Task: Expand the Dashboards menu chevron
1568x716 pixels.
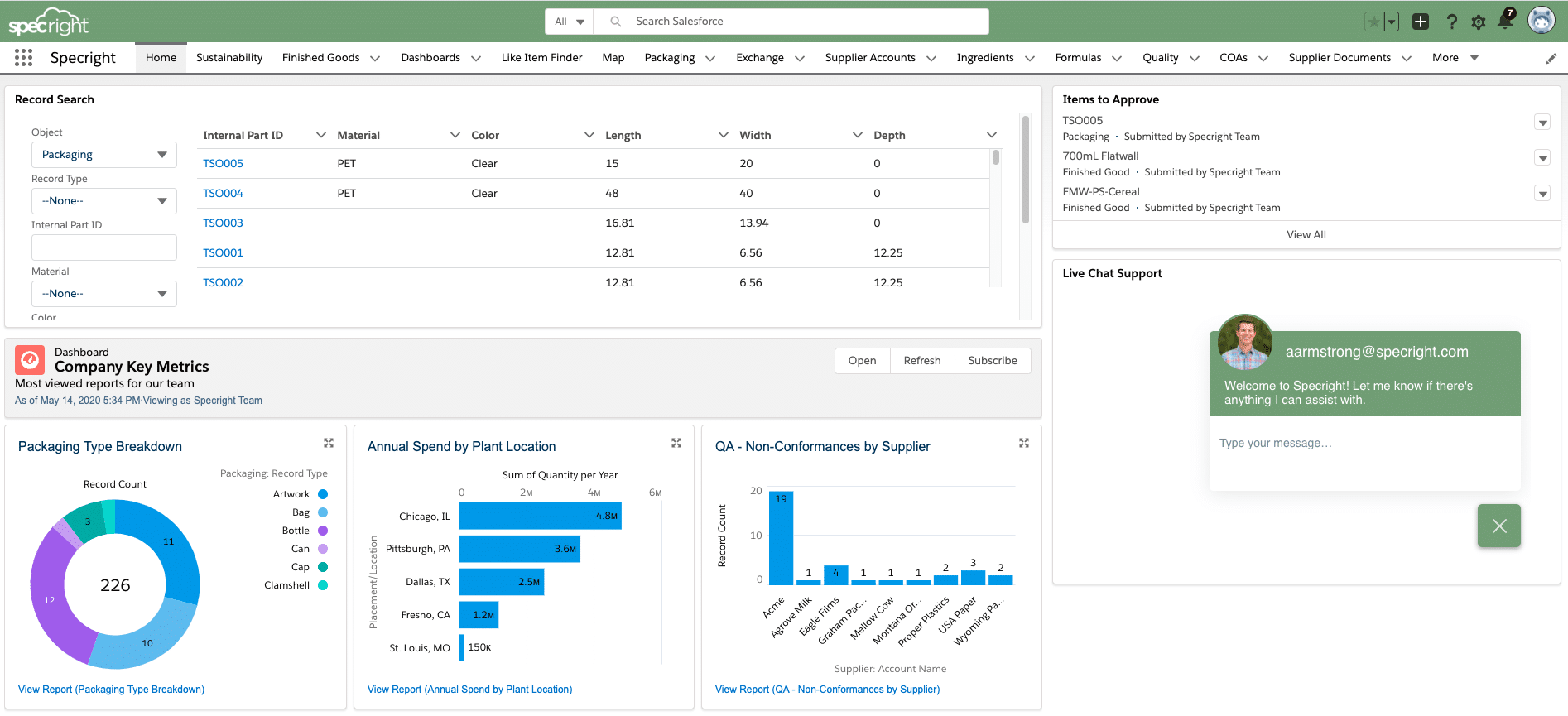Action: click(x=476, y=58)
